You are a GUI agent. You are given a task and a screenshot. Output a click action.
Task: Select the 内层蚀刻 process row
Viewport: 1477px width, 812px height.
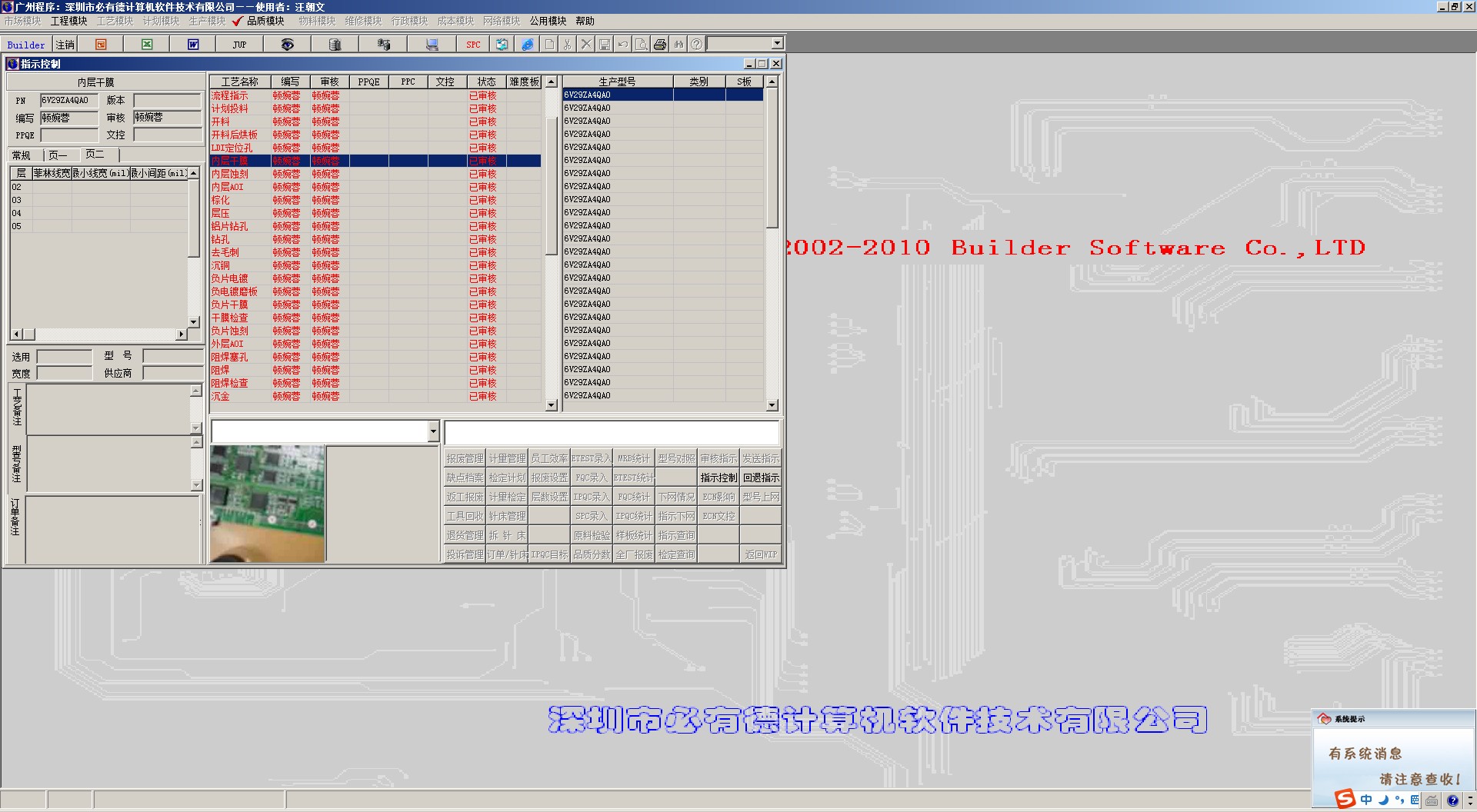point(230,174)
